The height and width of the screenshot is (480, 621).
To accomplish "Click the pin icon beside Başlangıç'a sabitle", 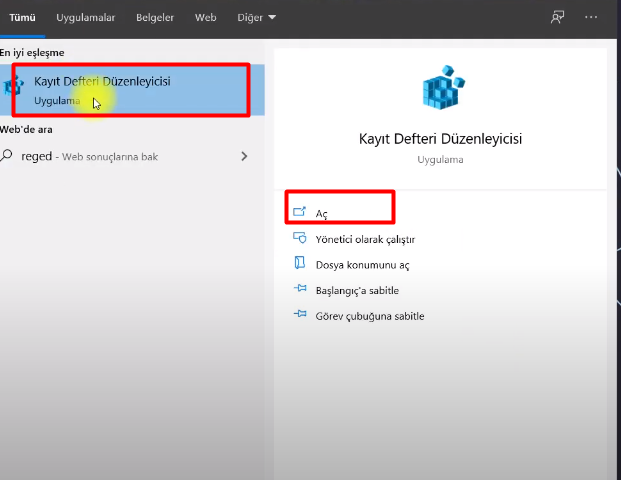I will pos(300,288).
